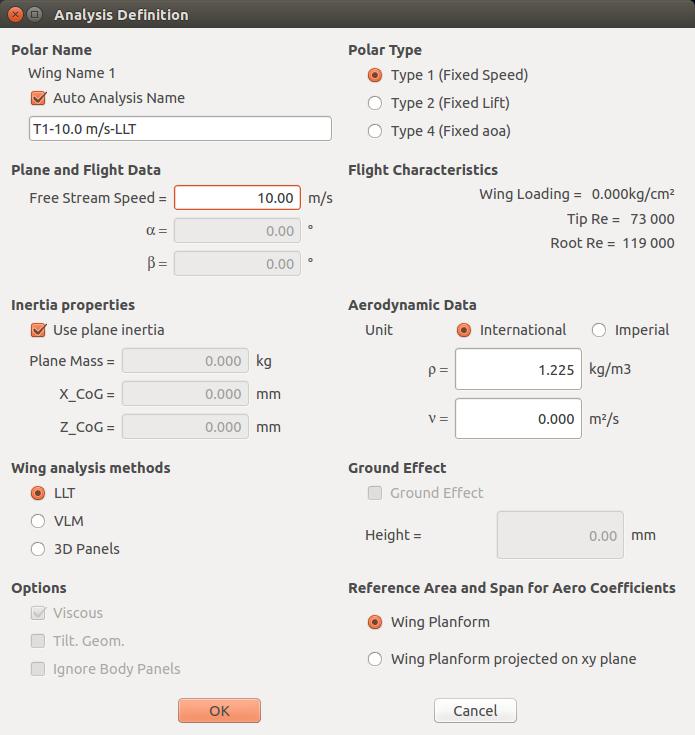Select Type 2 (Fixed Lift) polar

[375, 103]
